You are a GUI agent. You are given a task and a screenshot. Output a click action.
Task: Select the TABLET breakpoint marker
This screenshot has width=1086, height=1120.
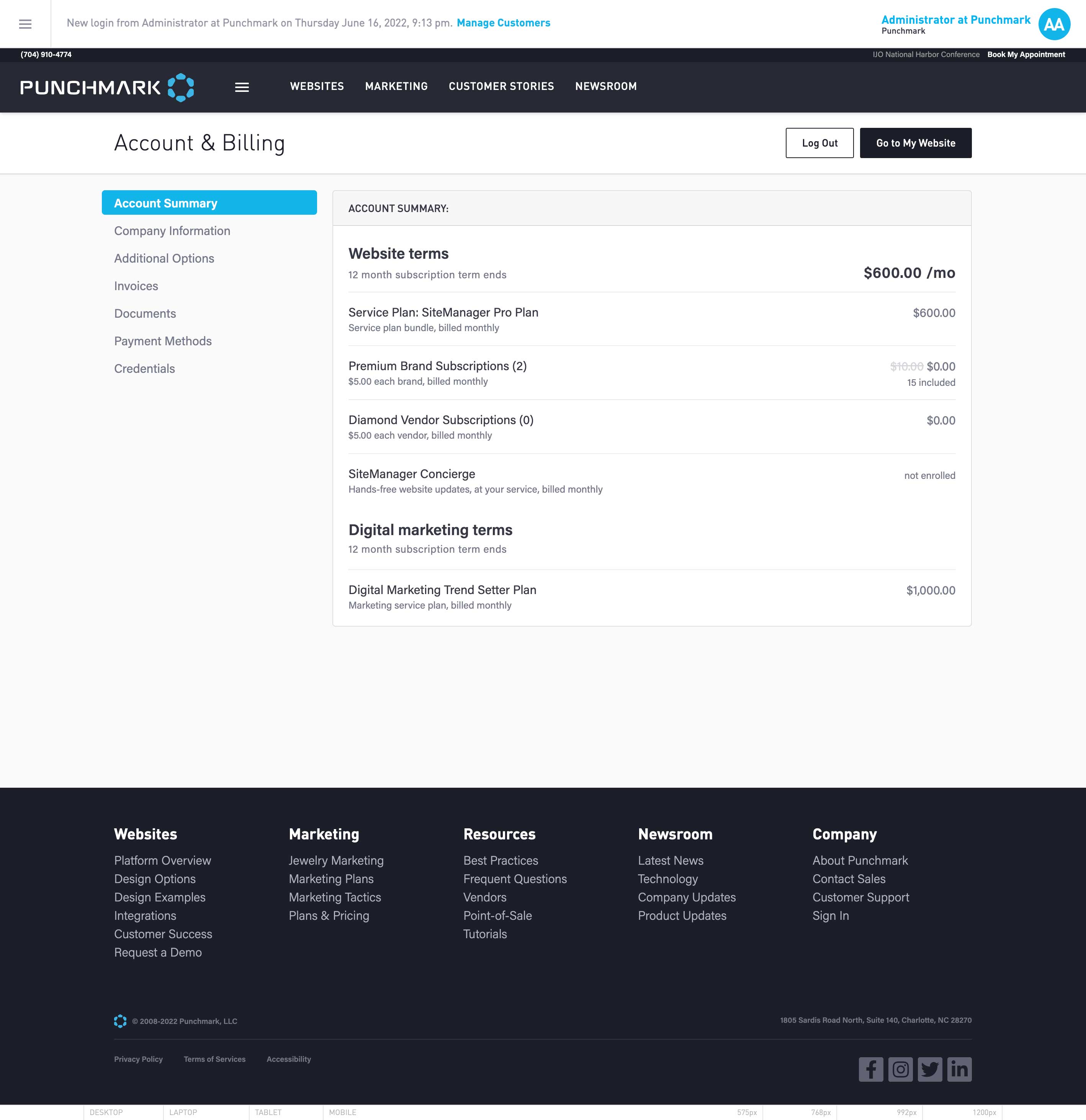pyautogui.click(x=268, y=1112)
